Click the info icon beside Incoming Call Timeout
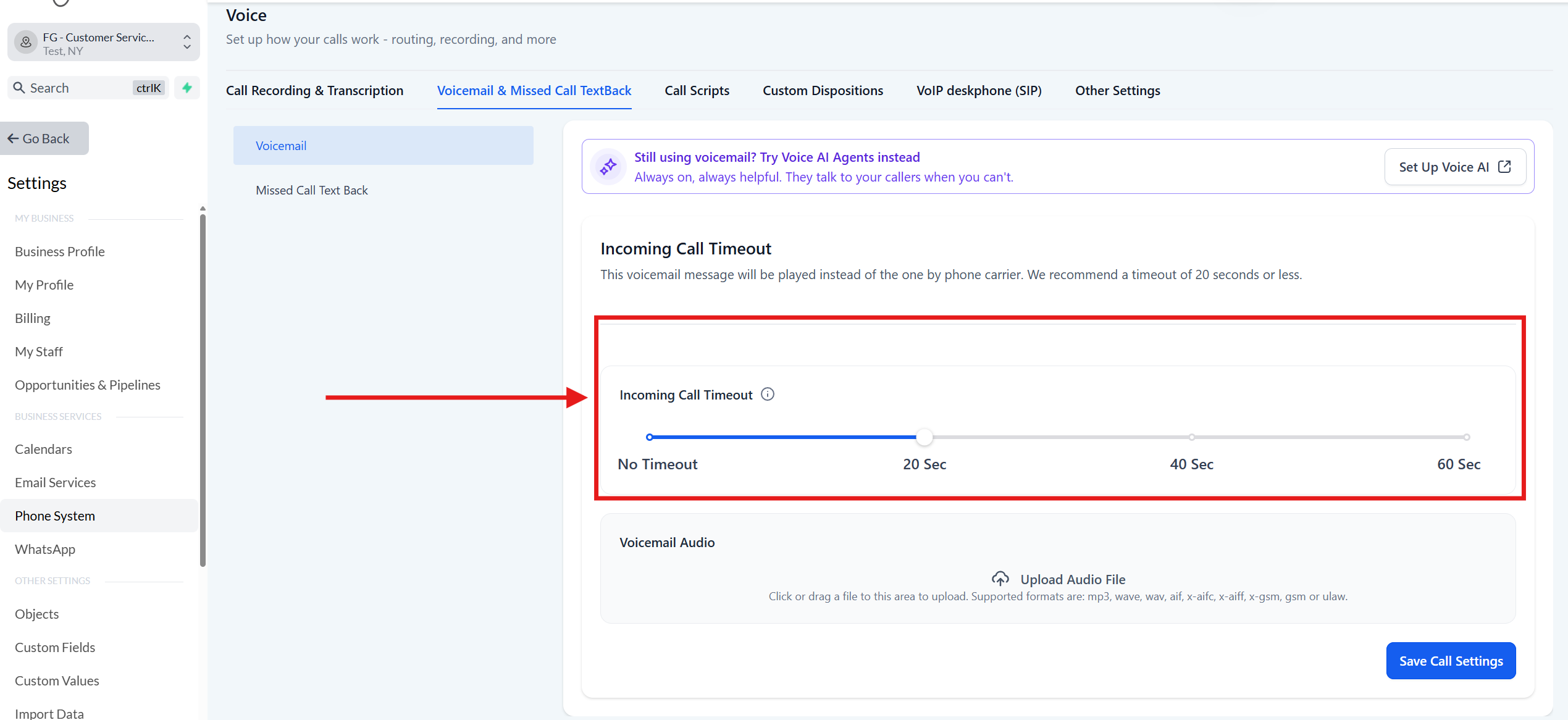 click(768, 394)
